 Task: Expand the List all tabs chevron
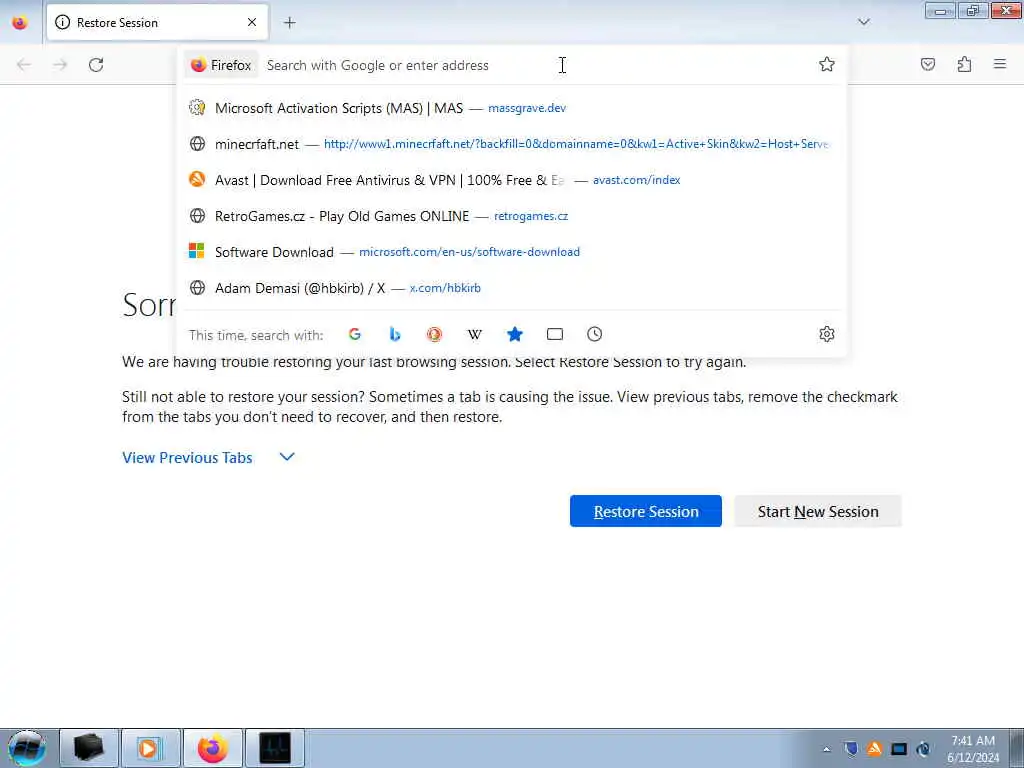click(864, 22)
